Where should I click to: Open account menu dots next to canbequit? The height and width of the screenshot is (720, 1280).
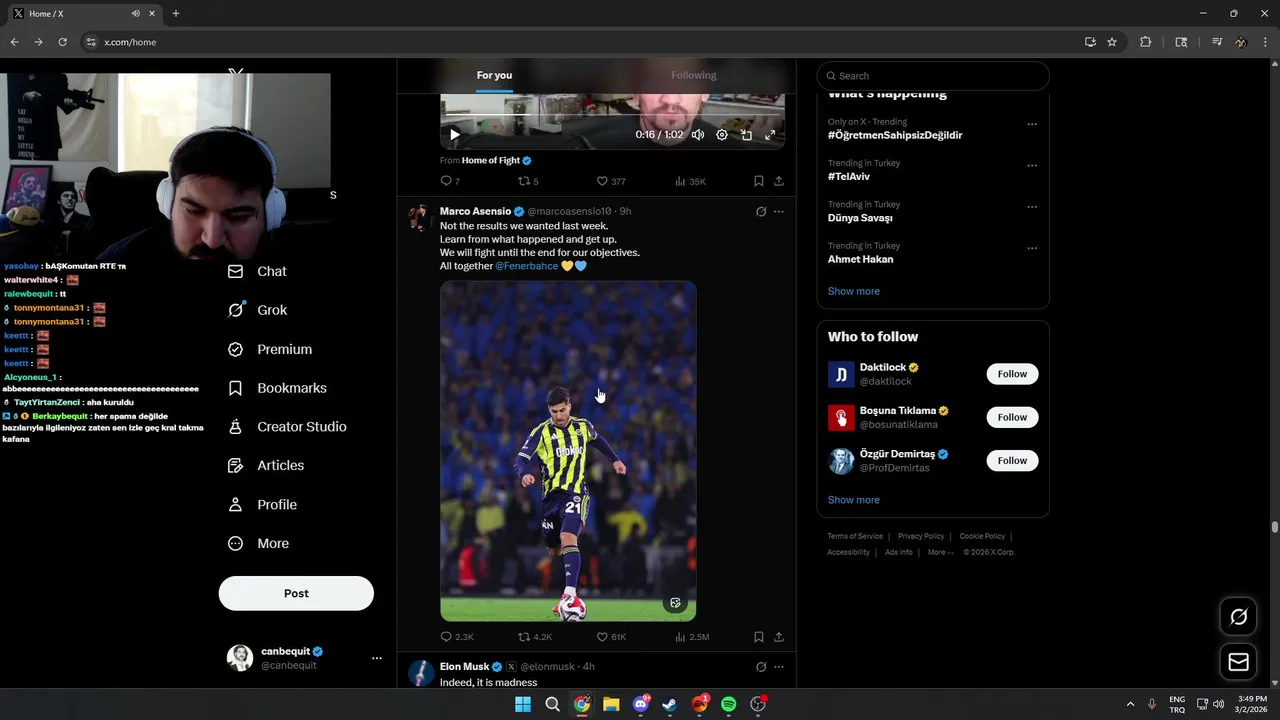click(377, 658)
